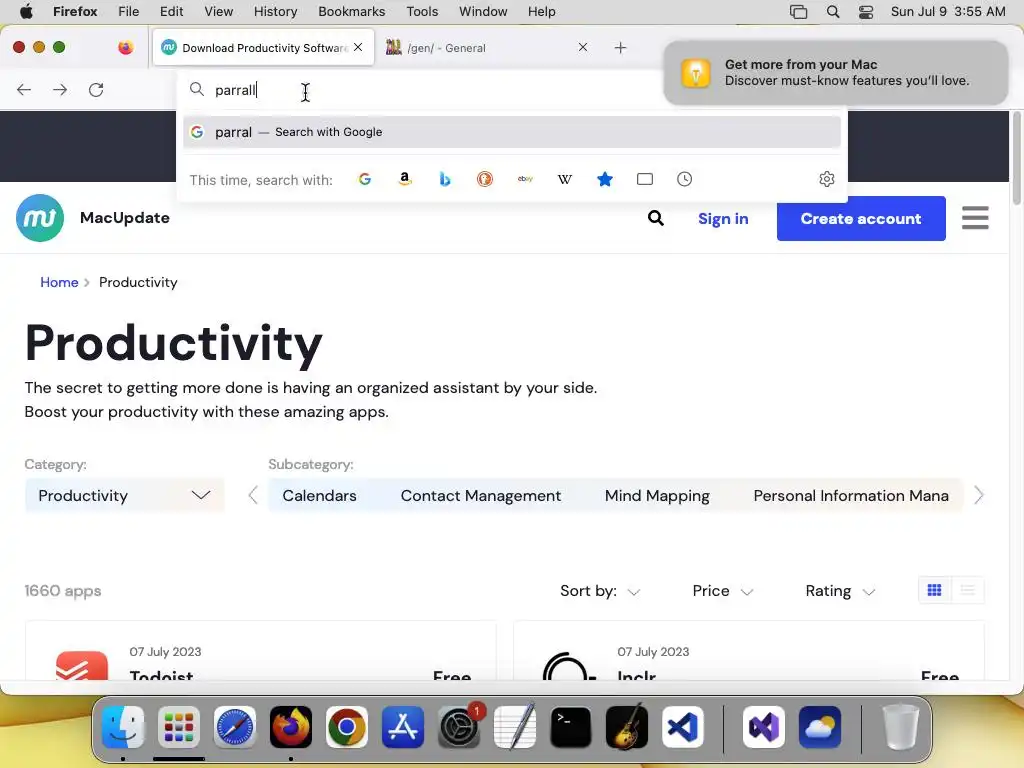Viewport: 1024px width, 768px height.
Task: Open Visual Studio Code from the dock
Action: [683, 727]
